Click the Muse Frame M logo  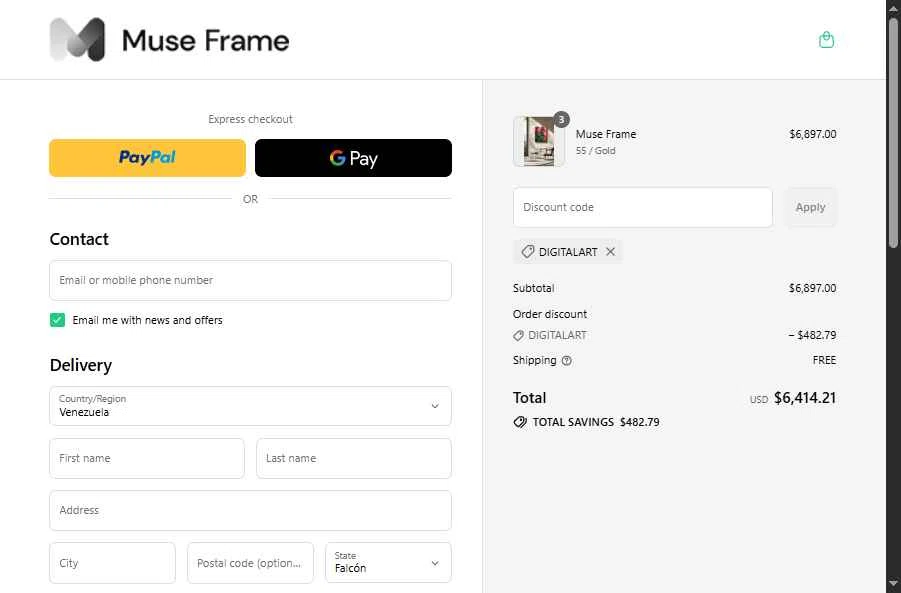coord(78,40)
